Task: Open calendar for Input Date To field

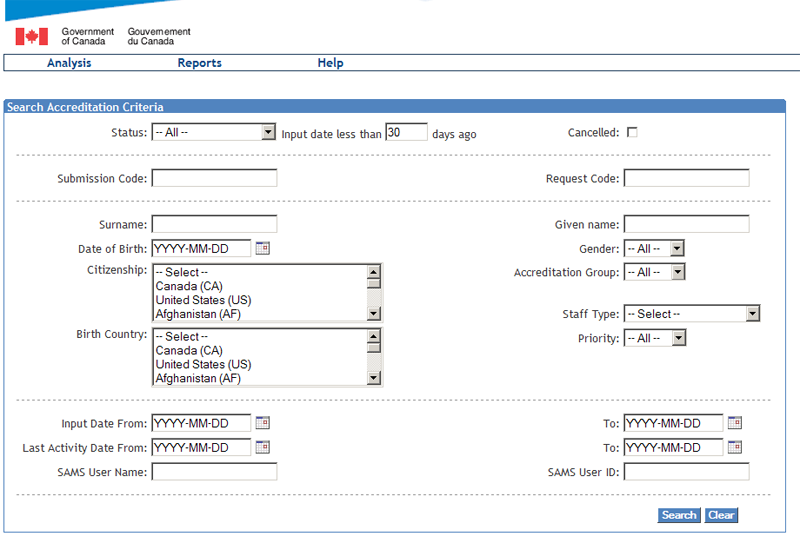Action: (735, 423)
